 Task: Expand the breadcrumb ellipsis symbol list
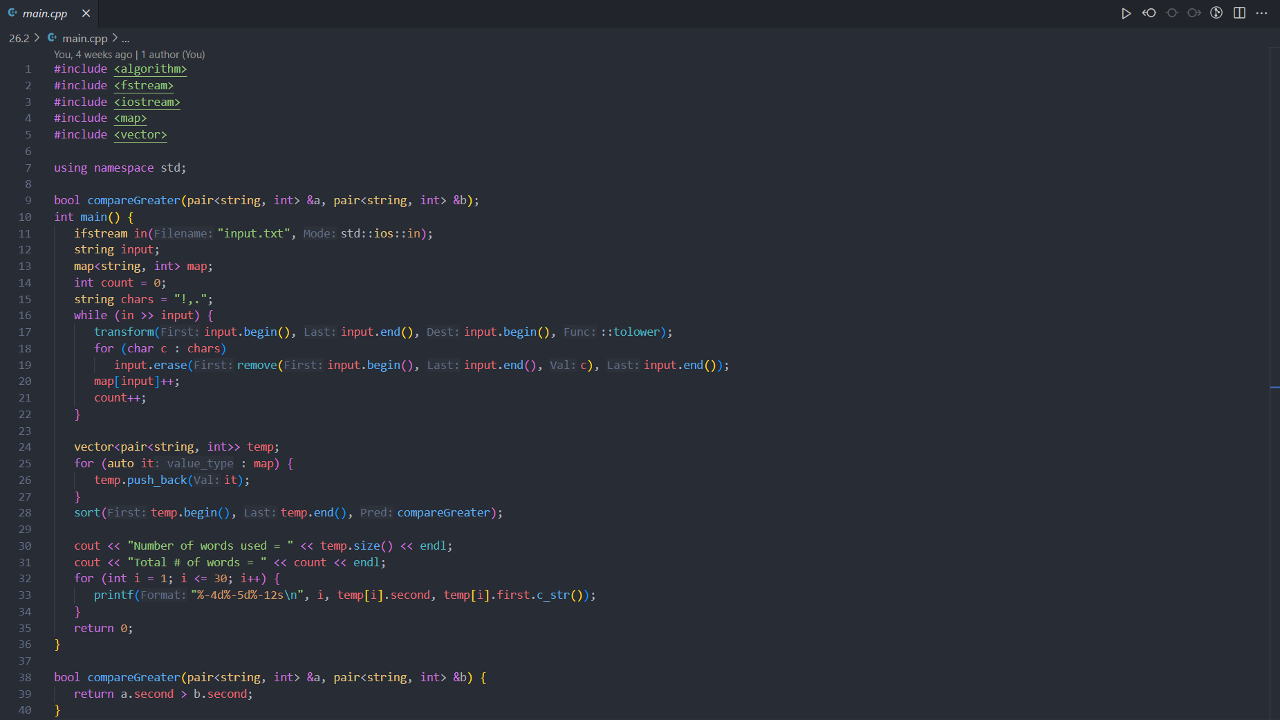(x=125, y=38)
